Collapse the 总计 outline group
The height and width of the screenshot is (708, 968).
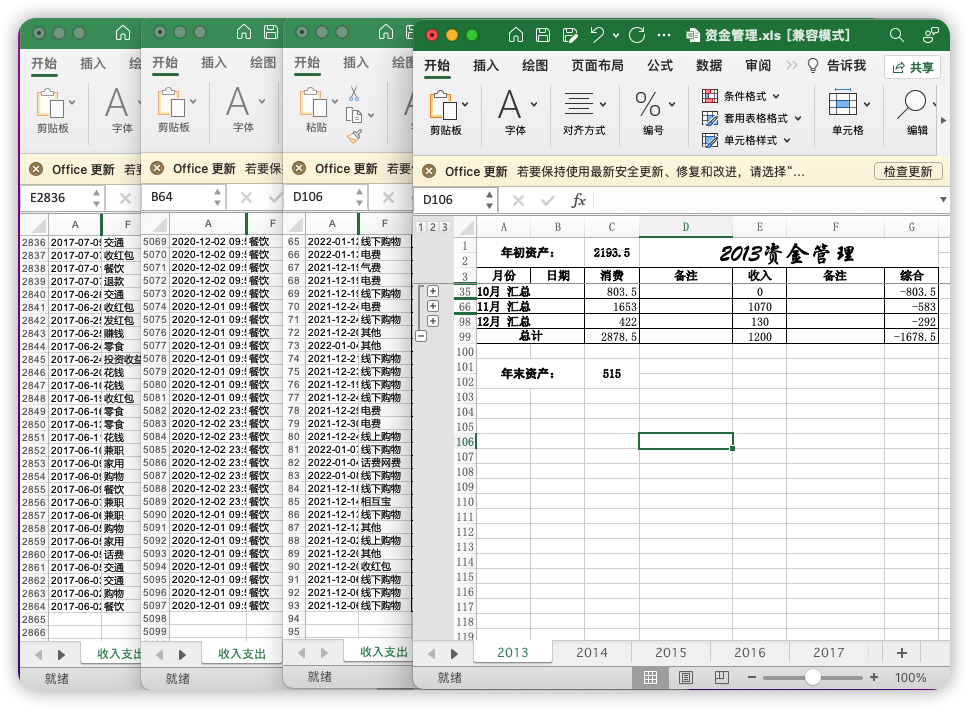point(421,336)
